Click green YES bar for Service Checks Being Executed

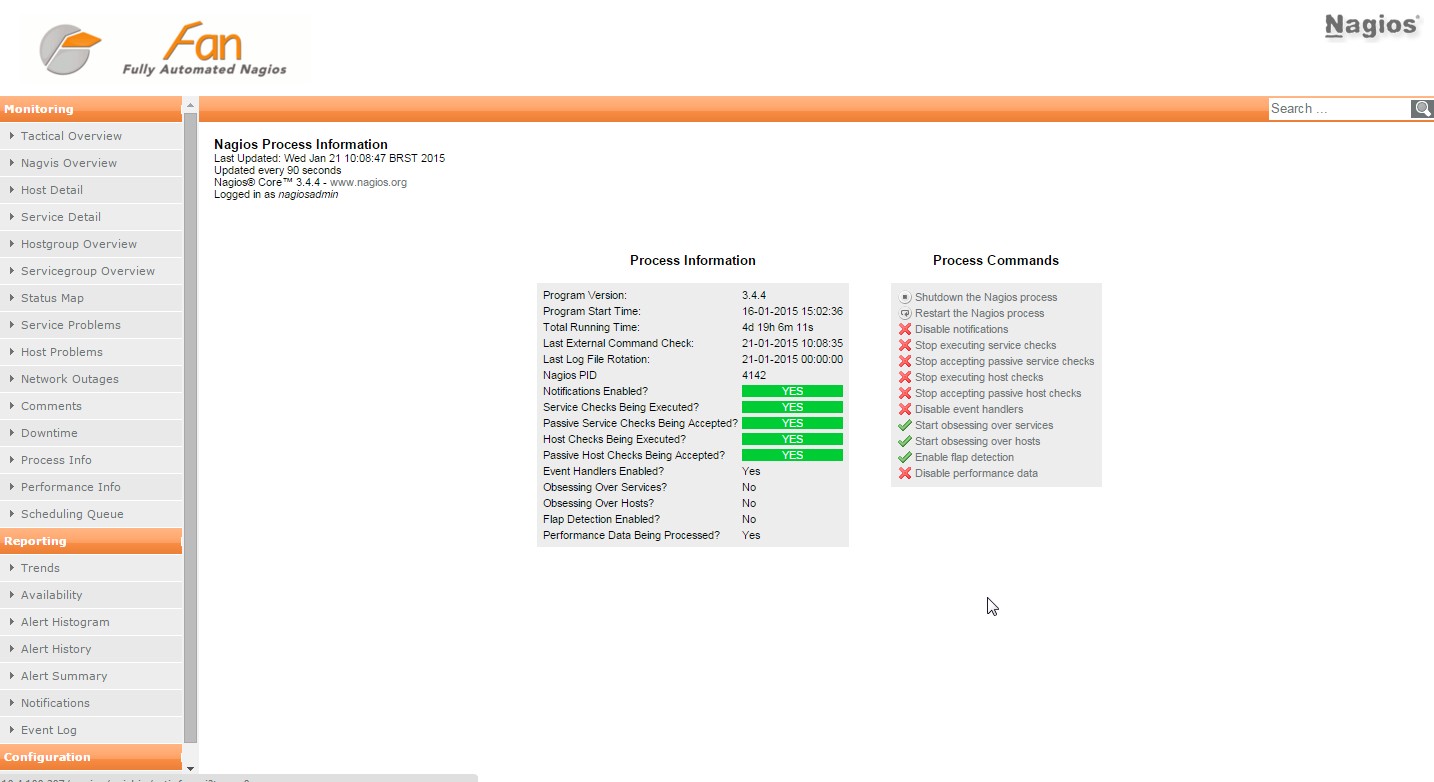pos(792,407)
